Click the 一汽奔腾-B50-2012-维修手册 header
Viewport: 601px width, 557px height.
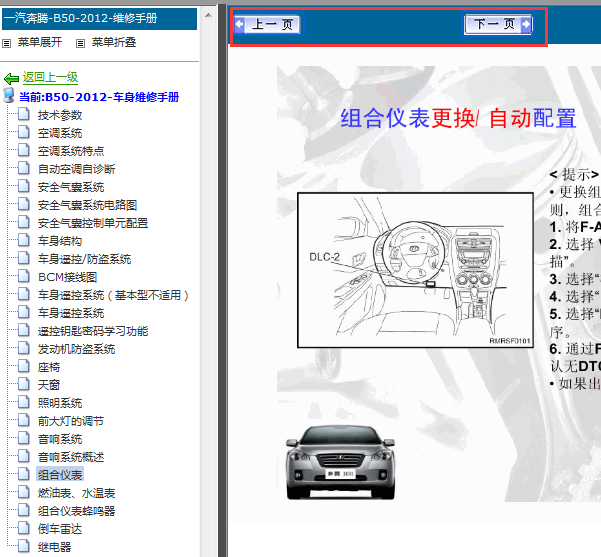(x=99, y=18)
